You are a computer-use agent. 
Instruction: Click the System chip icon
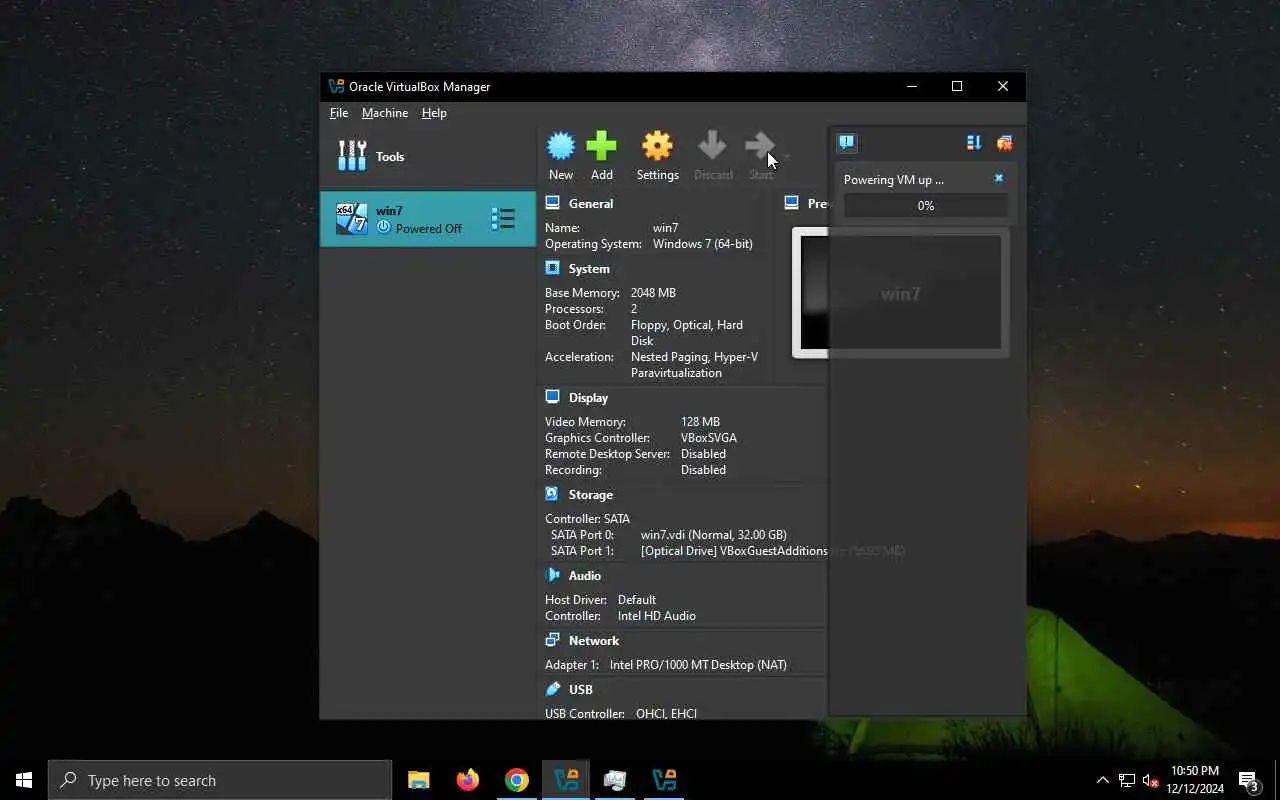tap(552, 268)
